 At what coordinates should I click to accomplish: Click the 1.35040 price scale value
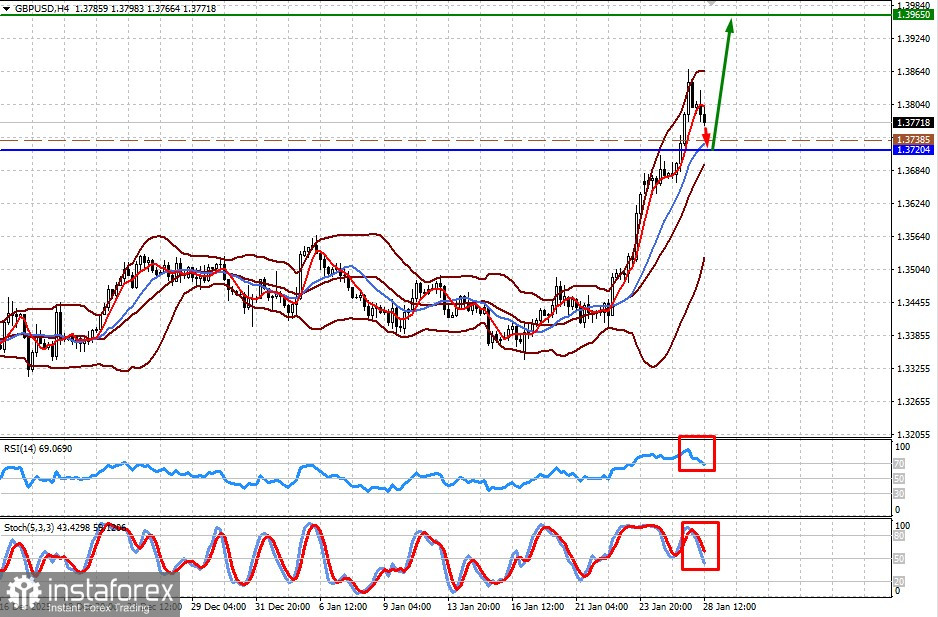pos(913,270)
